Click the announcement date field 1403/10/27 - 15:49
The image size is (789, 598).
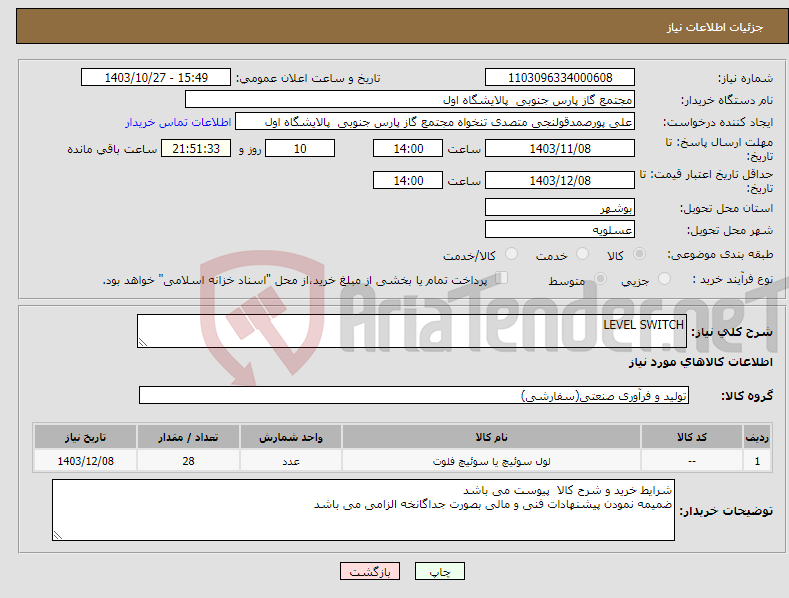pos(155,78)
